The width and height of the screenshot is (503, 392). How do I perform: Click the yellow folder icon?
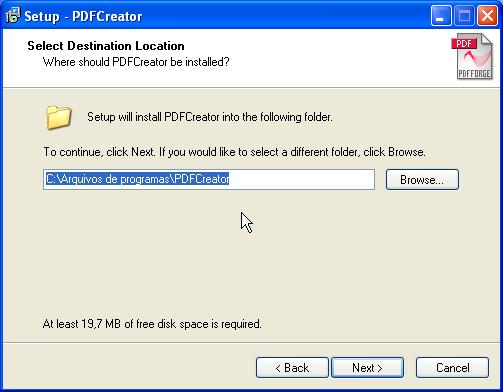(59, 117)
